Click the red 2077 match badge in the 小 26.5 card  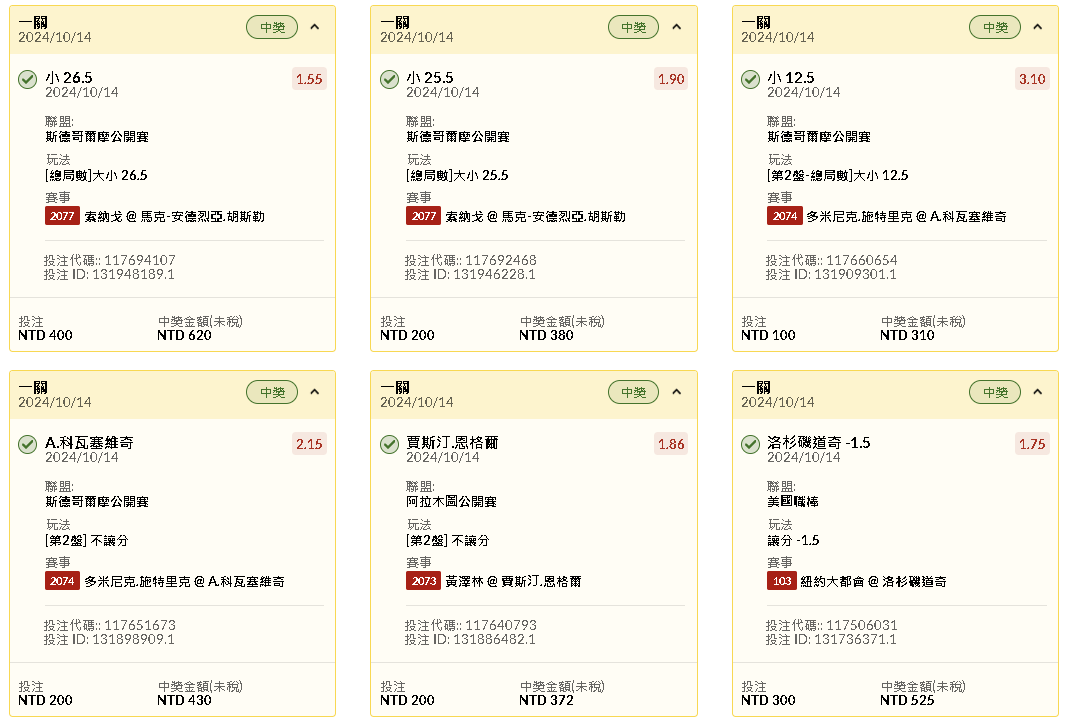pos(62,216)
